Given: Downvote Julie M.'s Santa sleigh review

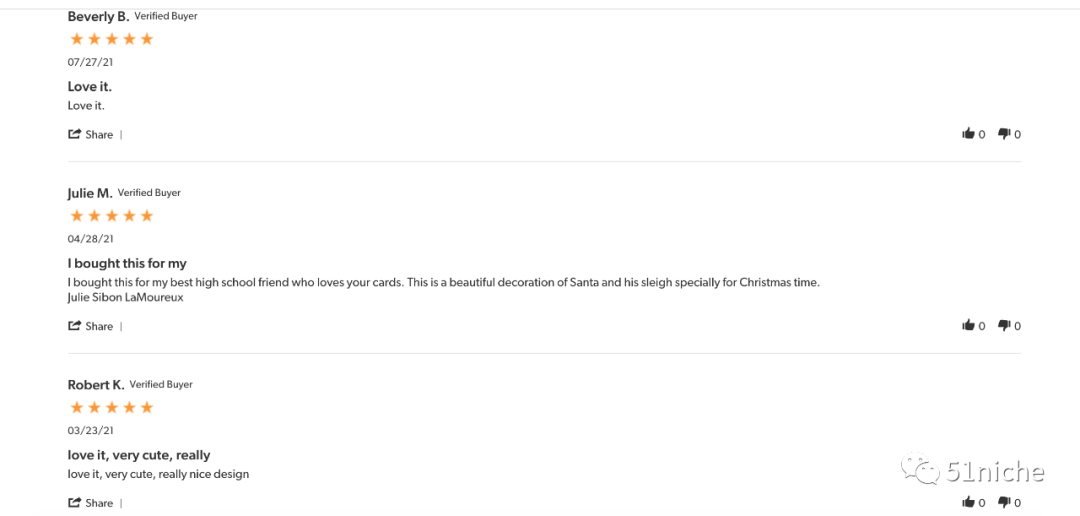Looking at the screenshot, I should tap(1004, 326).
